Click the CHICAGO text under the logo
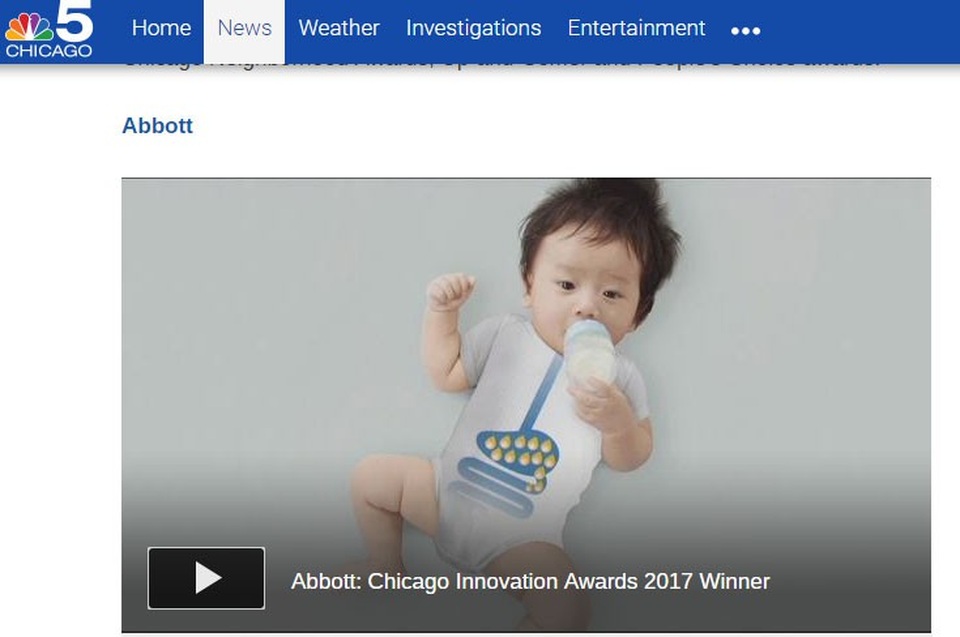 49,51
